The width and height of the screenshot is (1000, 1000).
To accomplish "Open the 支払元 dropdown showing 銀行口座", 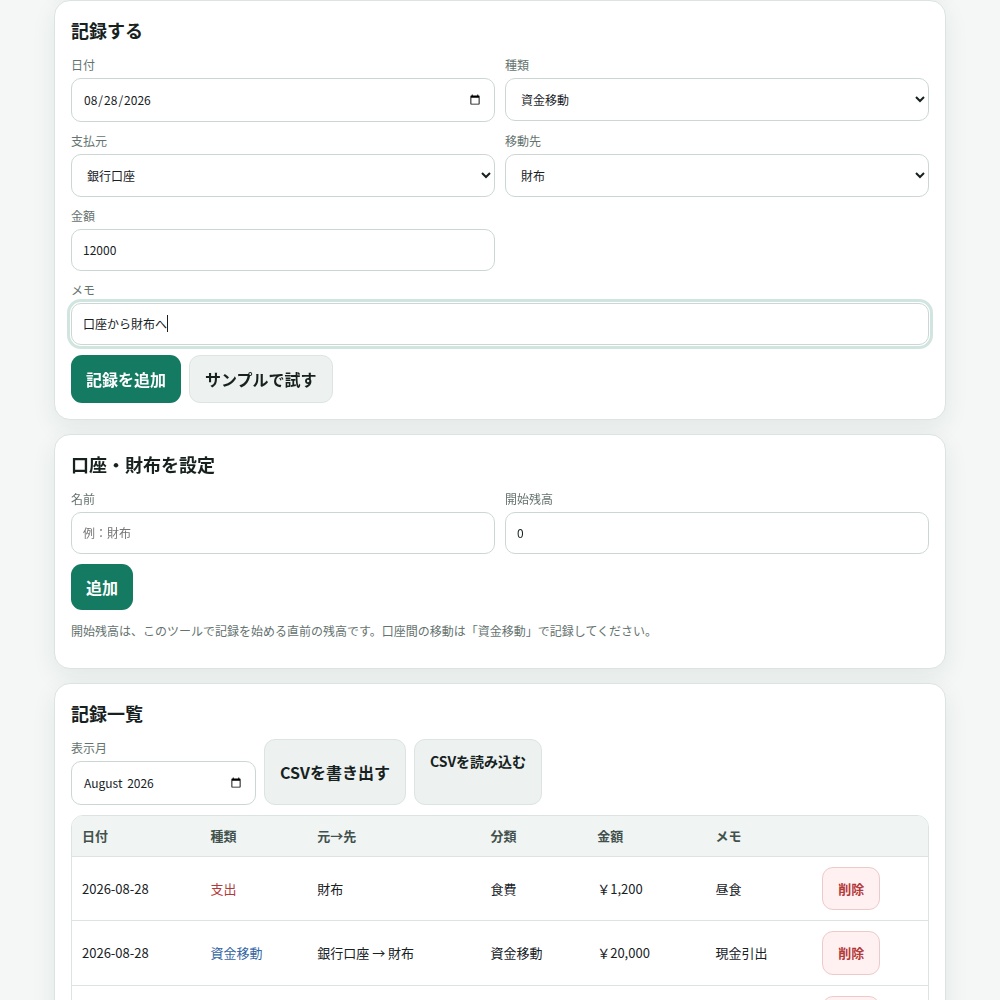I will tap(283, 175).
